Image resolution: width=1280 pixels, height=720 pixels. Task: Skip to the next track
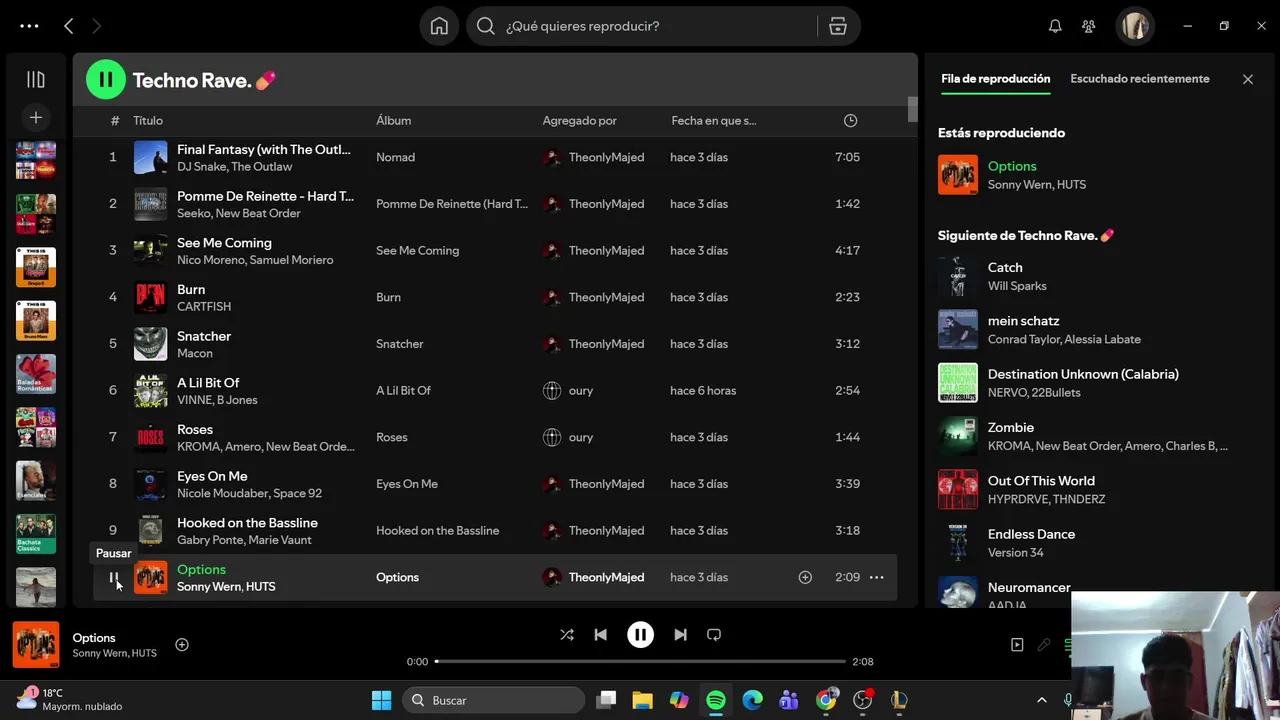pyautogui.click(x=680, y=635)
